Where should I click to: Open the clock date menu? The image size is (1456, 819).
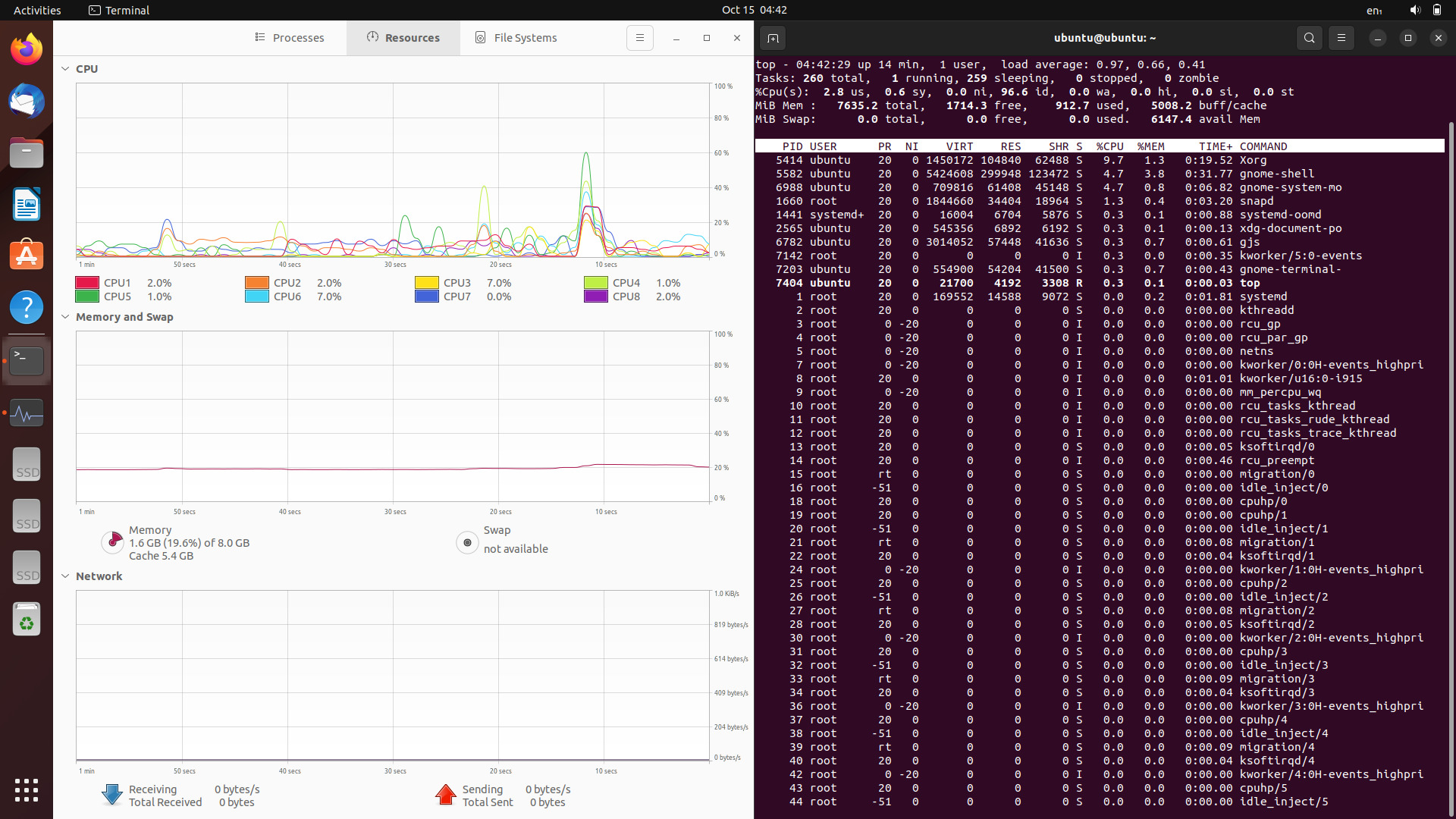754,10
